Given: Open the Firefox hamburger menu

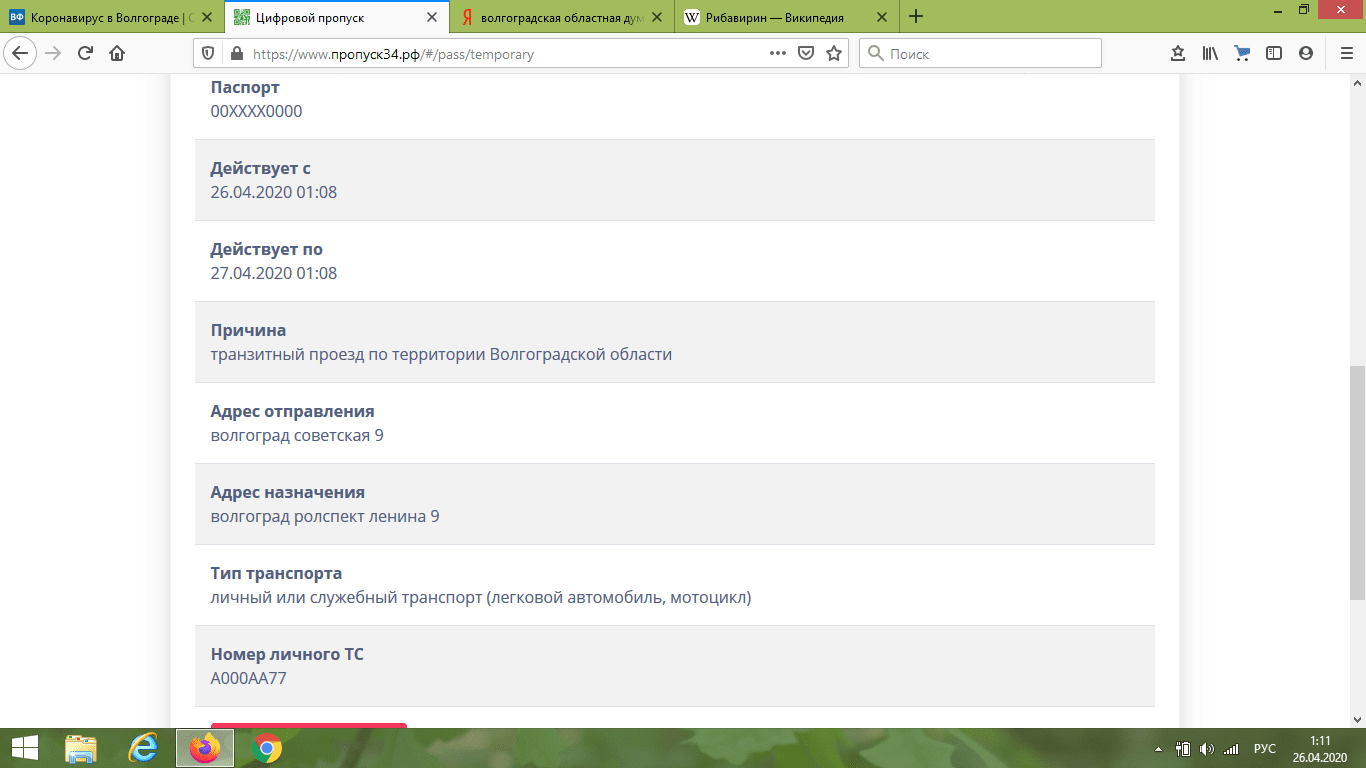Looking at the screenshot, I should click(1346, 54).
